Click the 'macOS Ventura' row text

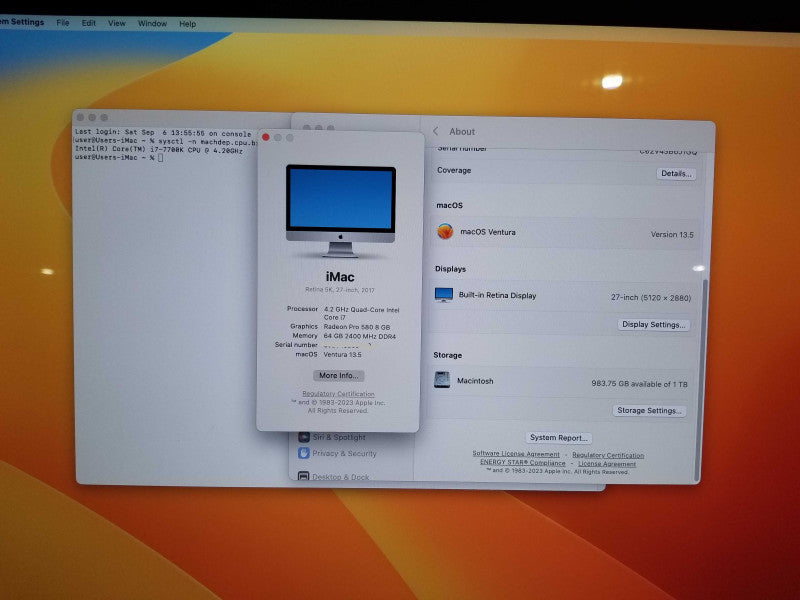488,232
